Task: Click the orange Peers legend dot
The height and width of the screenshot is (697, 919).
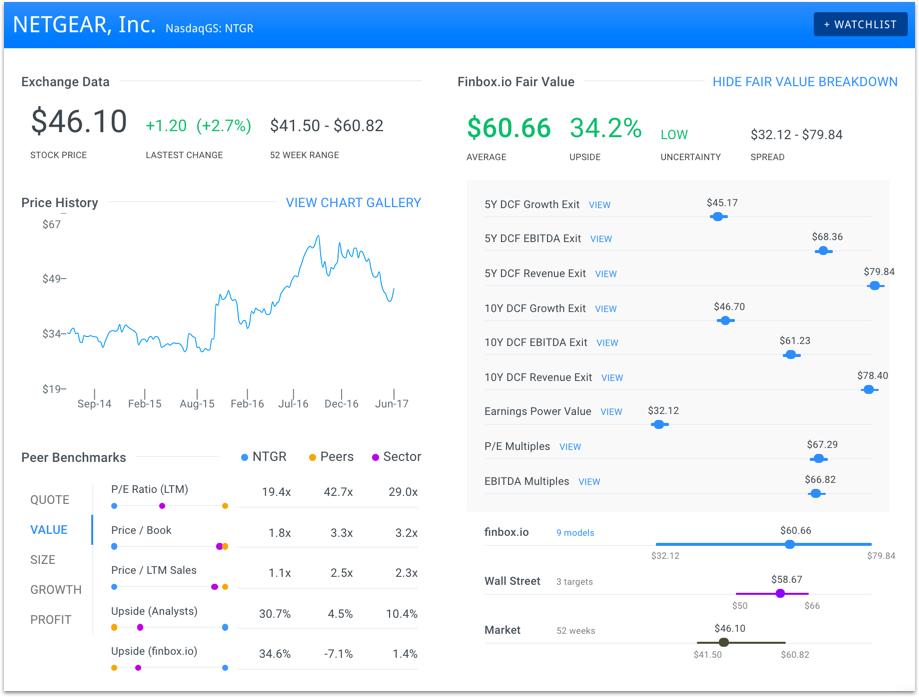Action: click(312, 457)
